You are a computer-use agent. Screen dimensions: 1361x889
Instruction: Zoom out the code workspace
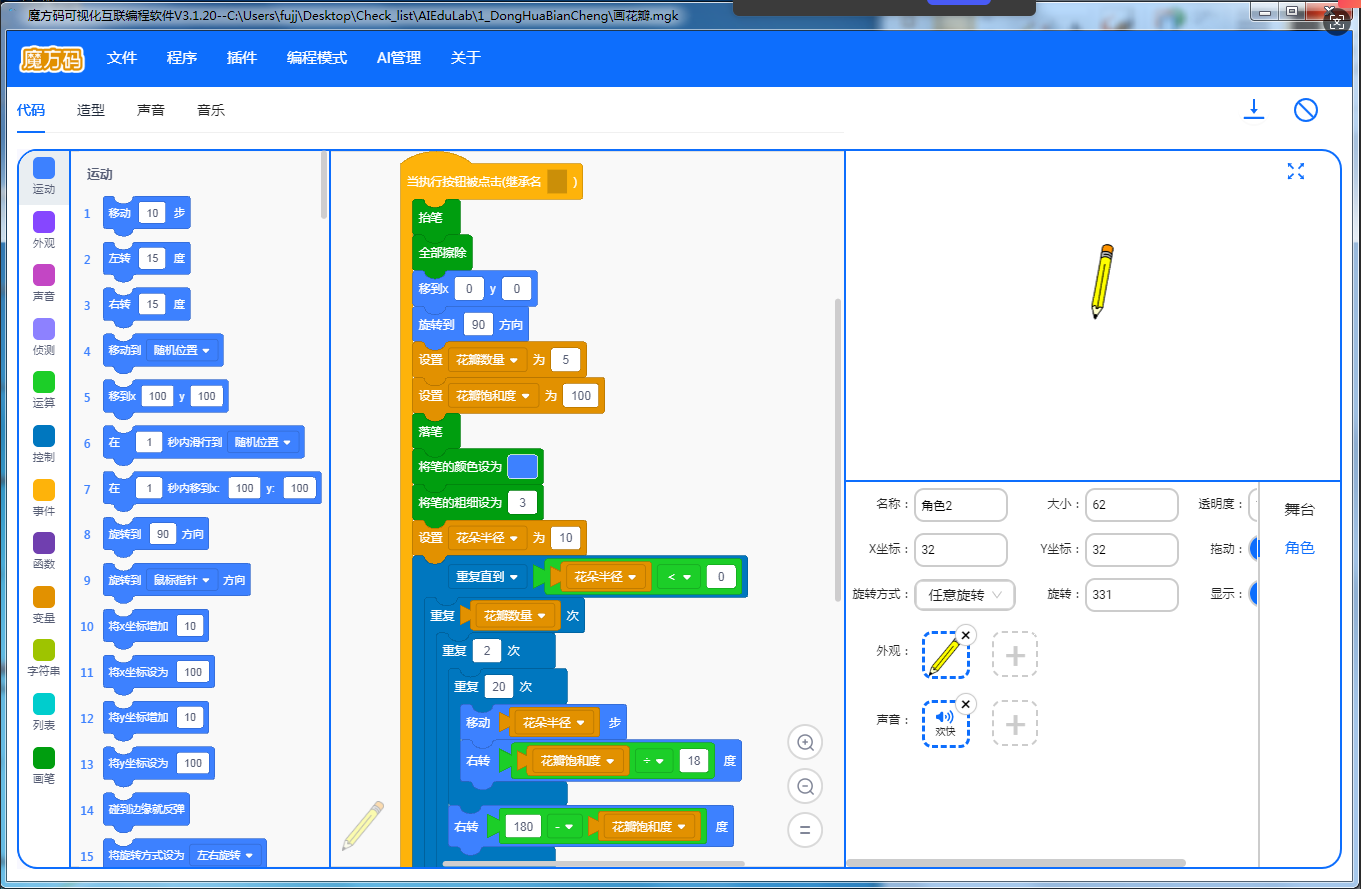[x=805, y=786]
